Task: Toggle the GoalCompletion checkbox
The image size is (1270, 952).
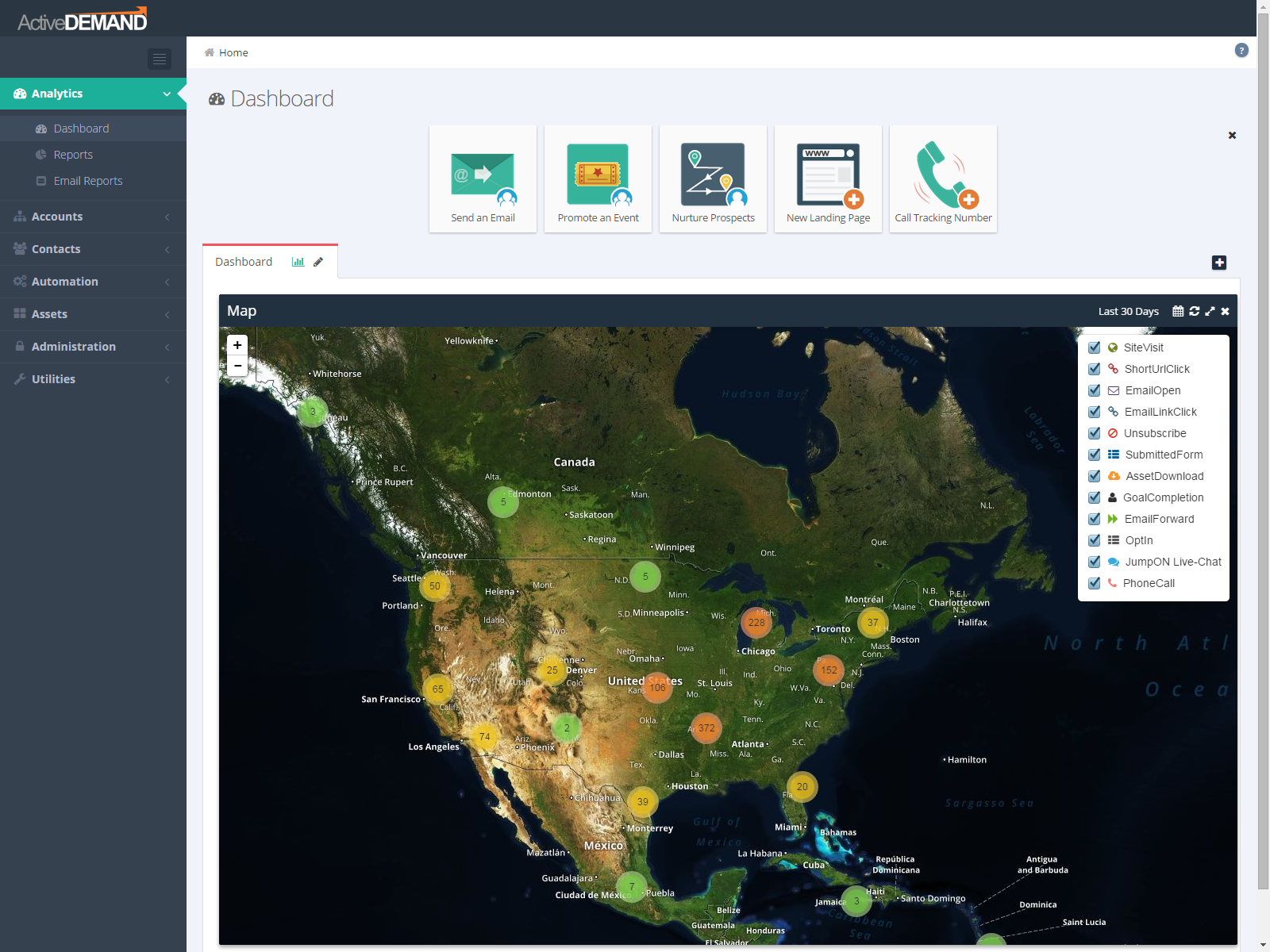Action: point(1094,497)
